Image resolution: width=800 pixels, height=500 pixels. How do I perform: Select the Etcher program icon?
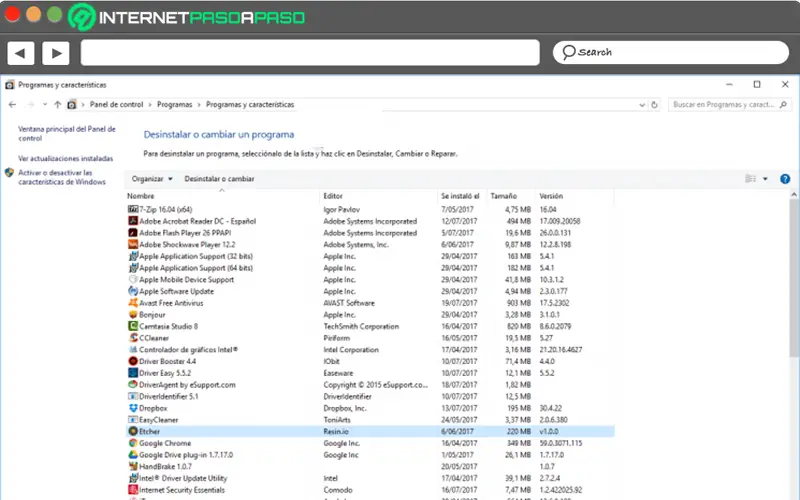click(x=133, y=431)
